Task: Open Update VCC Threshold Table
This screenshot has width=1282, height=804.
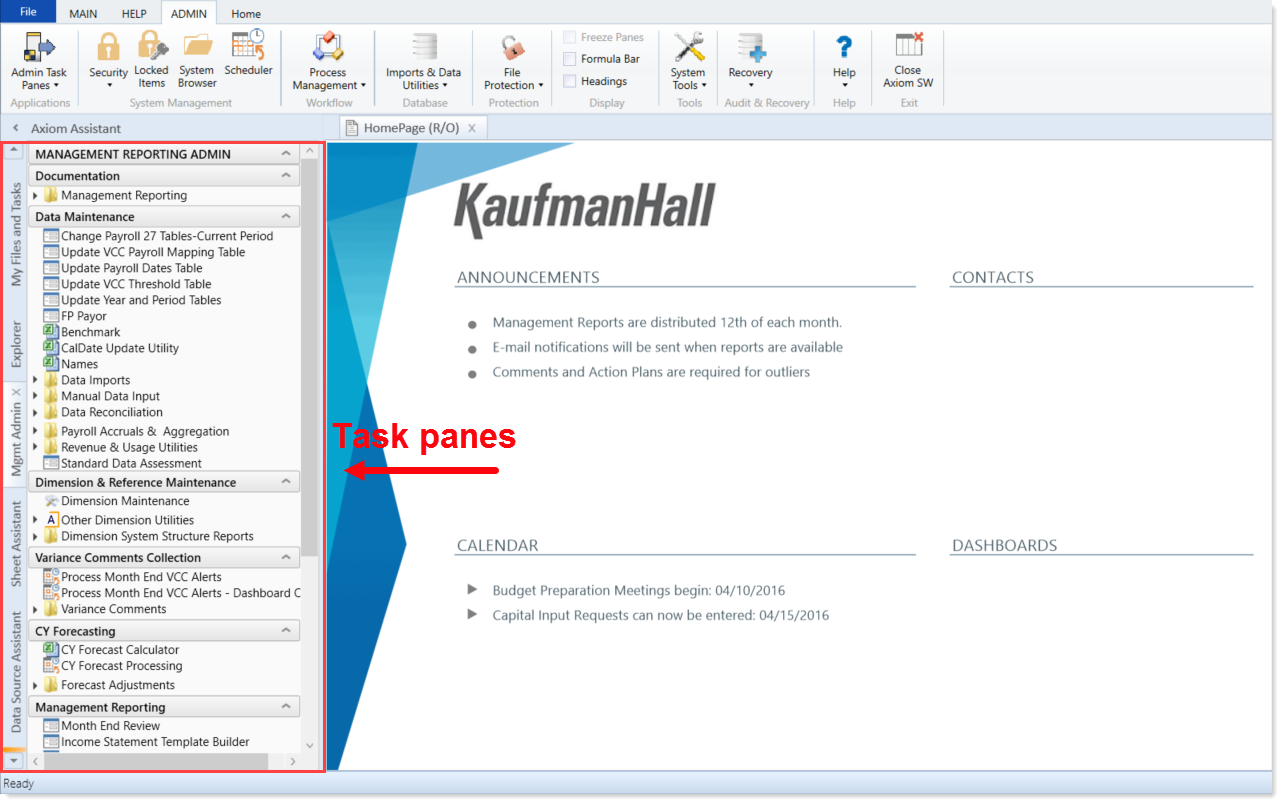Action: (x=127, y=284)
